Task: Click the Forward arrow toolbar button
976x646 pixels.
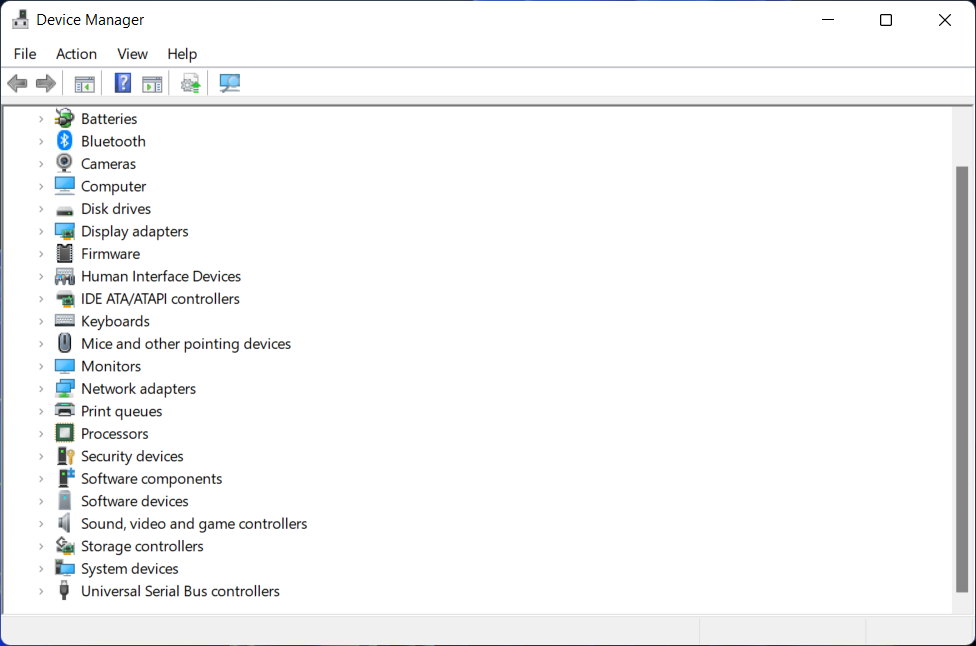Action: click(x=45, y=84)
